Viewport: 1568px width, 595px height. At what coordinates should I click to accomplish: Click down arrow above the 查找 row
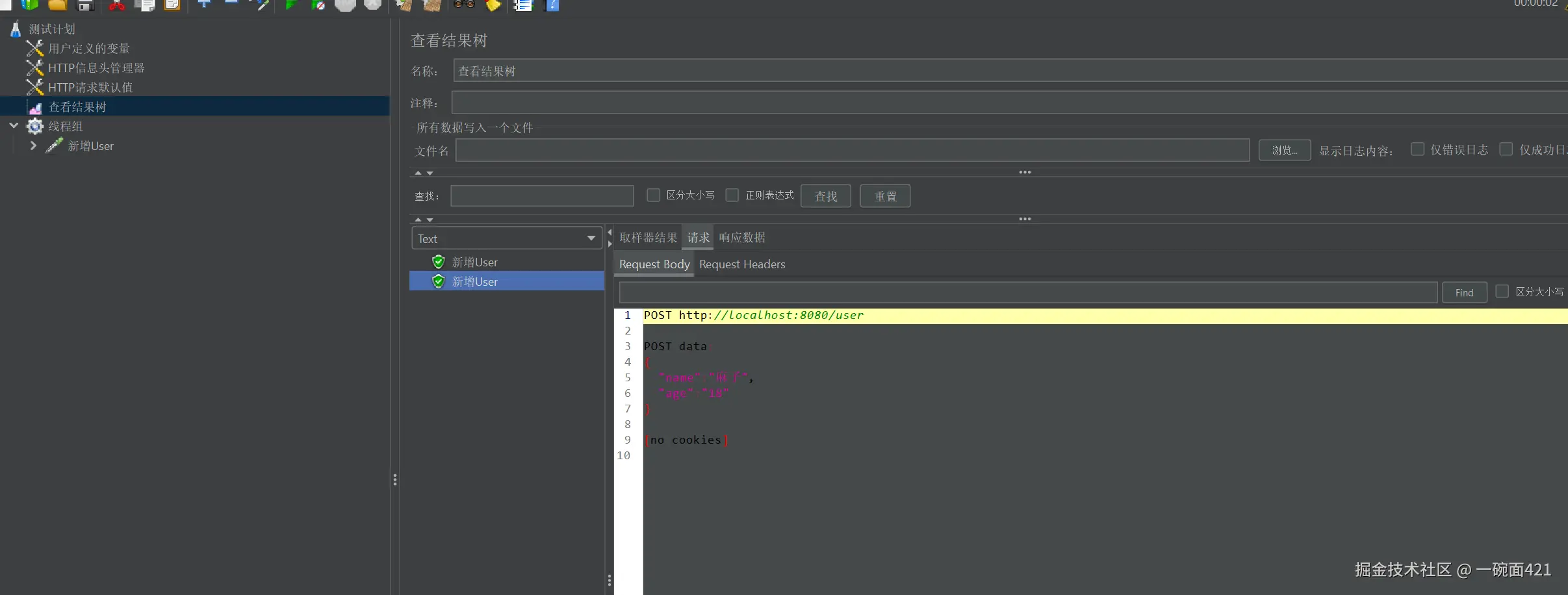point(430,173)
